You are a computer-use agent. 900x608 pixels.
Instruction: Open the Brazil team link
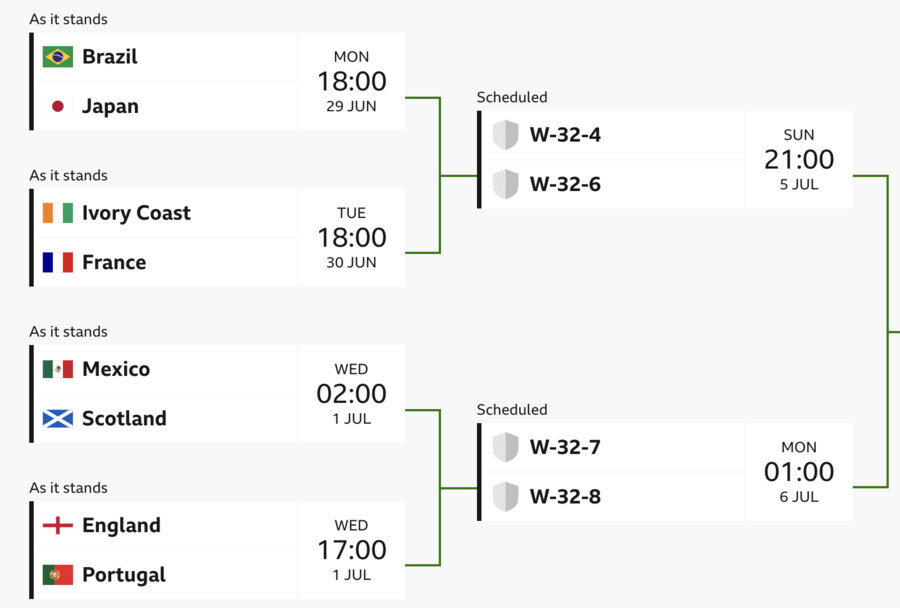[110, 57]
